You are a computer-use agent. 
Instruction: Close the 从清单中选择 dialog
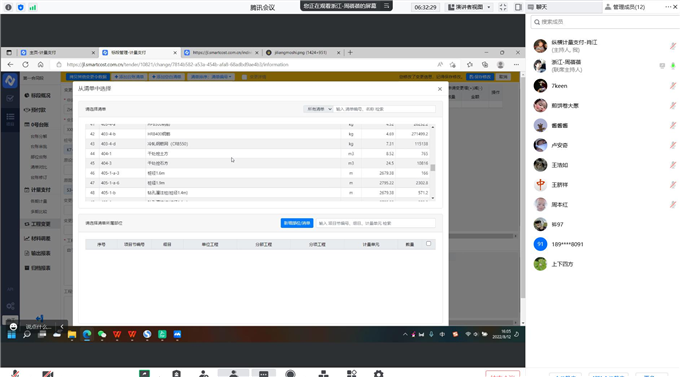[440, 89]
